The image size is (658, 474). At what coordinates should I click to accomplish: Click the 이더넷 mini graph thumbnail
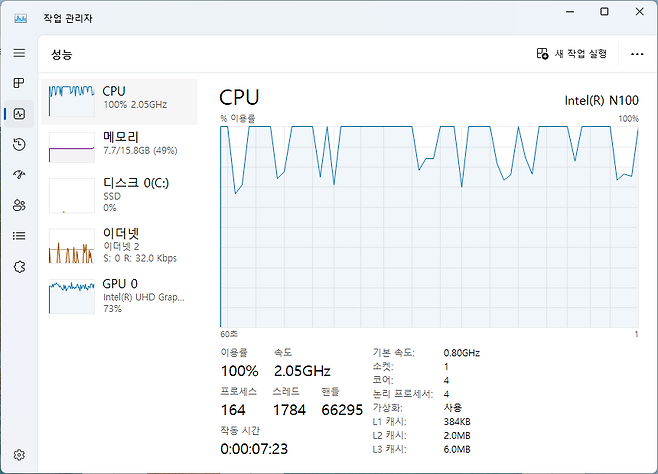click(71, 246)
